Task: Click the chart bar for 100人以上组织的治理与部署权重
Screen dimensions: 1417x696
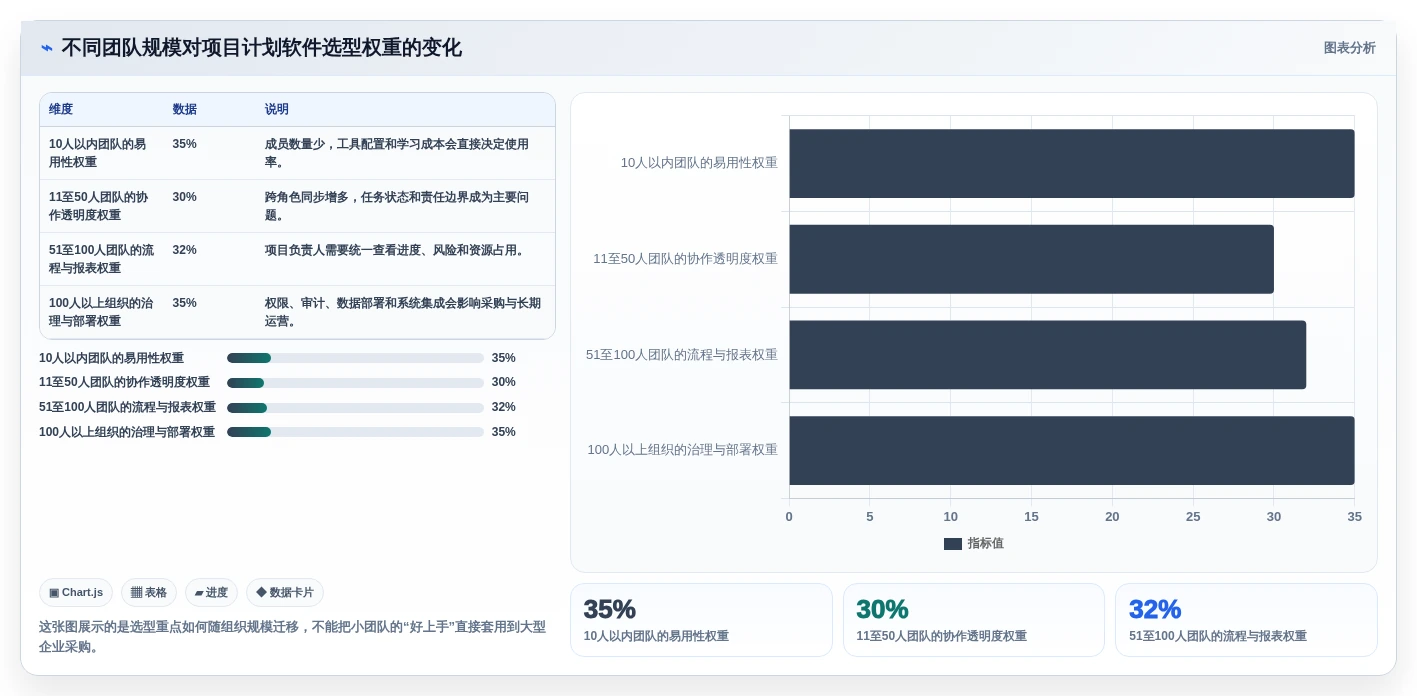Action: (x=1072, y=451)
